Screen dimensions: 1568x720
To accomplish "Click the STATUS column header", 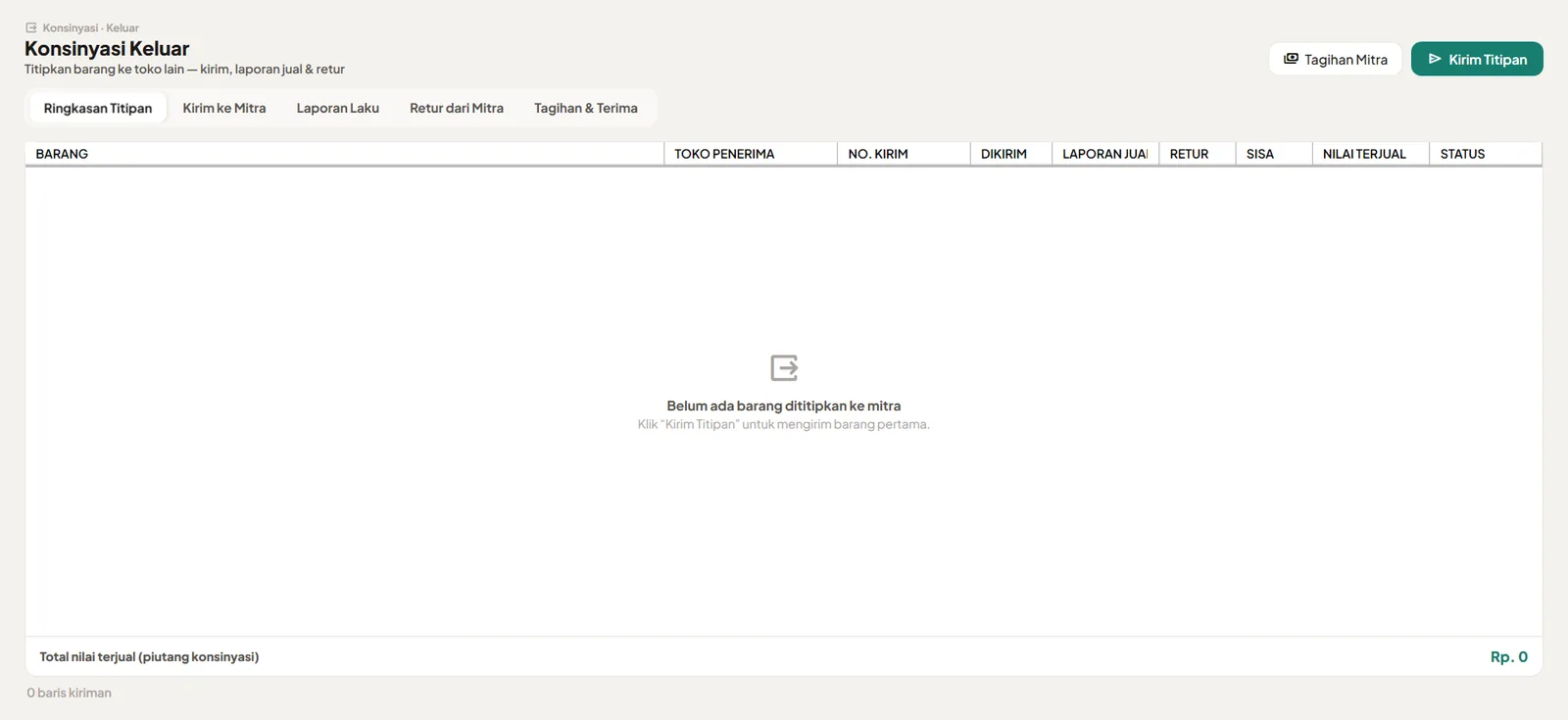I will click(1486, 154).
